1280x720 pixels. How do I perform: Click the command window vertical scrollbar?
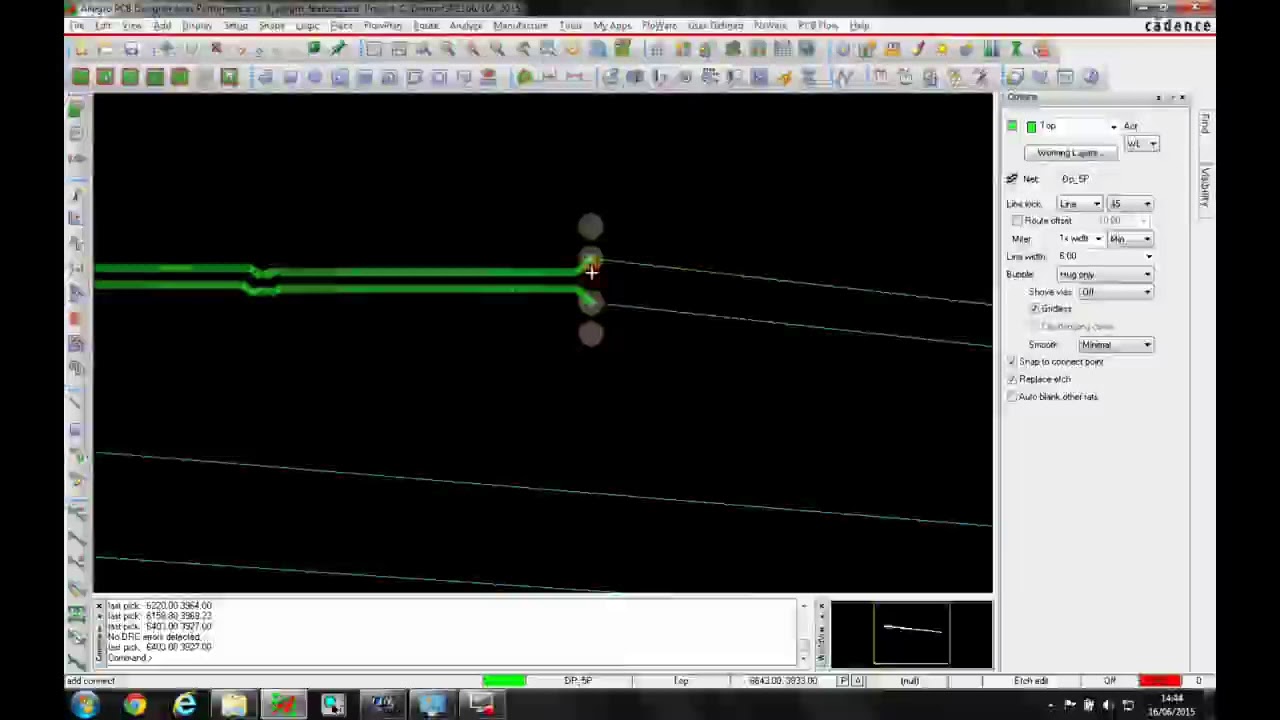click(x=804, y=633)
